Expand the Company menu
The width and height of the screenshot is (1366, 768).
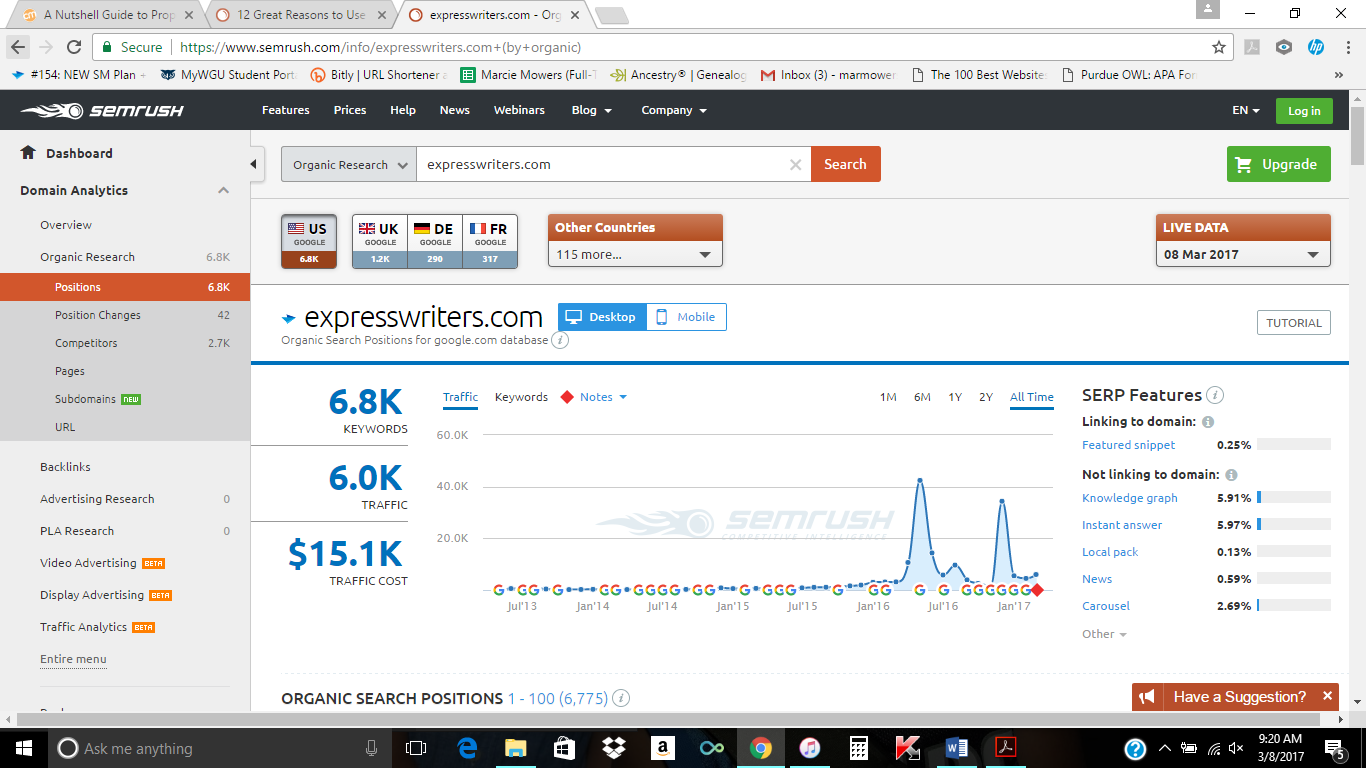click(x=674, y=110)
